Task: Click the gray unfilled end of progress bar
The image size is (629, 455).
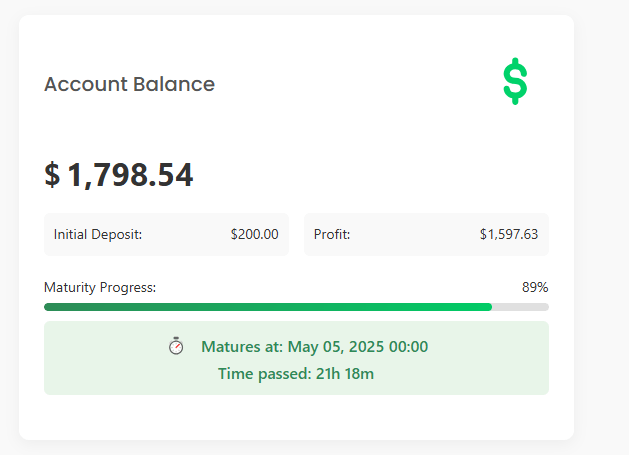Action: point(521,307)
